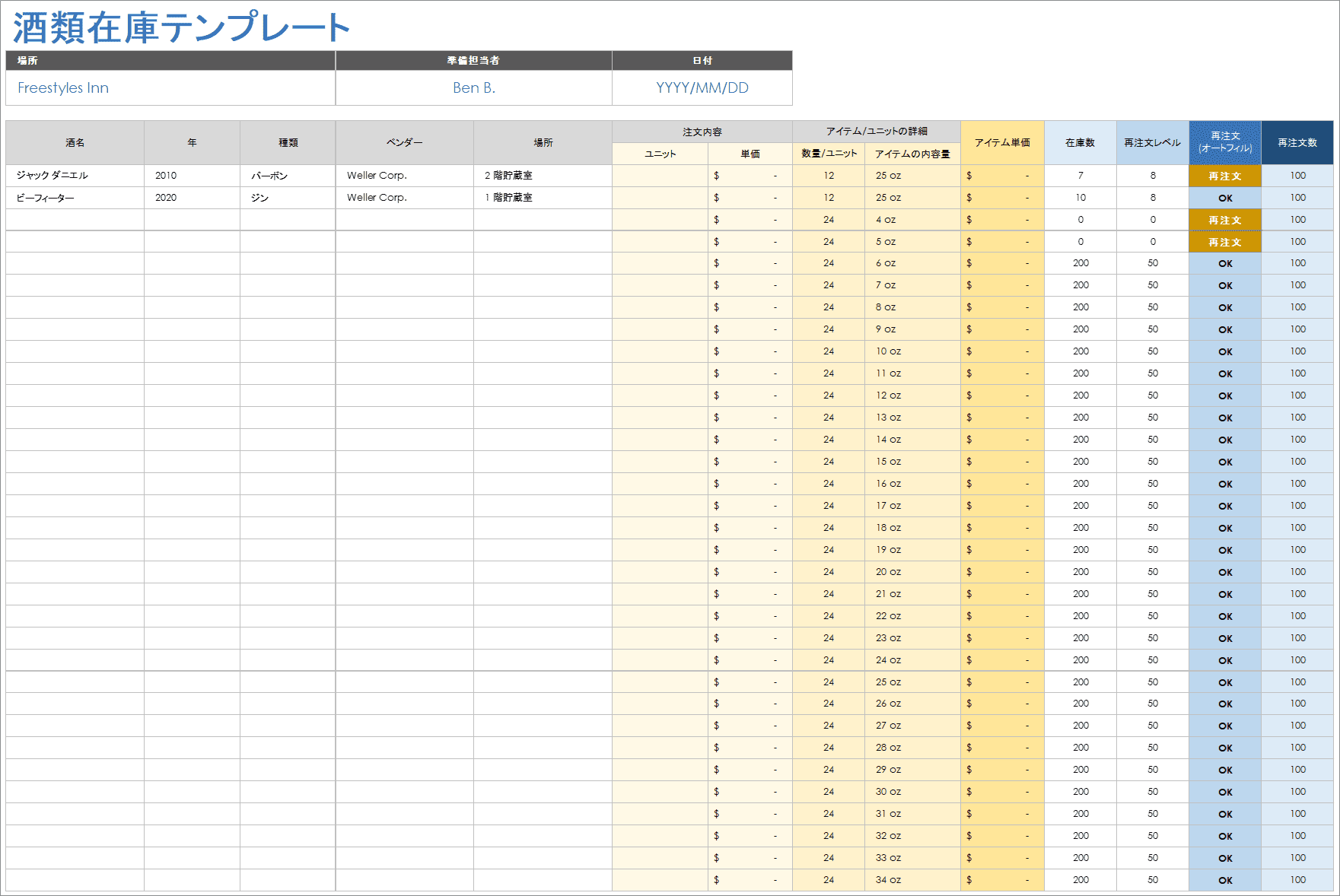Select the stock count 7 cell

pyautogui.click(x=1081, y=176)
